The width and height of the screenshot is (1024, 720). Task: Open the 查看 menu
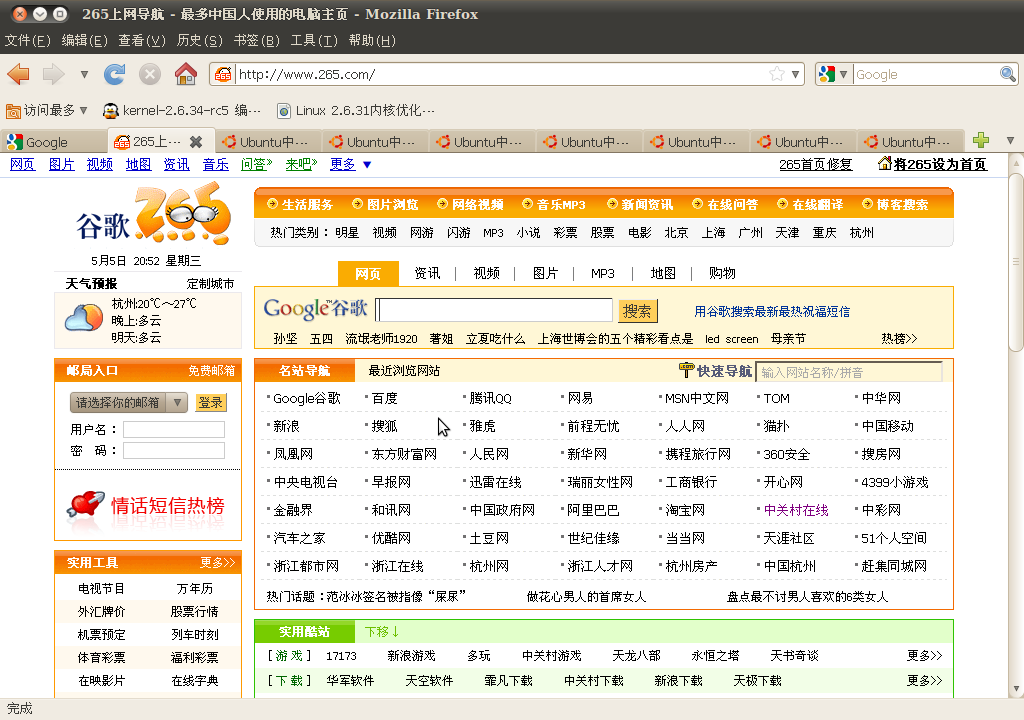tap(142, 41)
